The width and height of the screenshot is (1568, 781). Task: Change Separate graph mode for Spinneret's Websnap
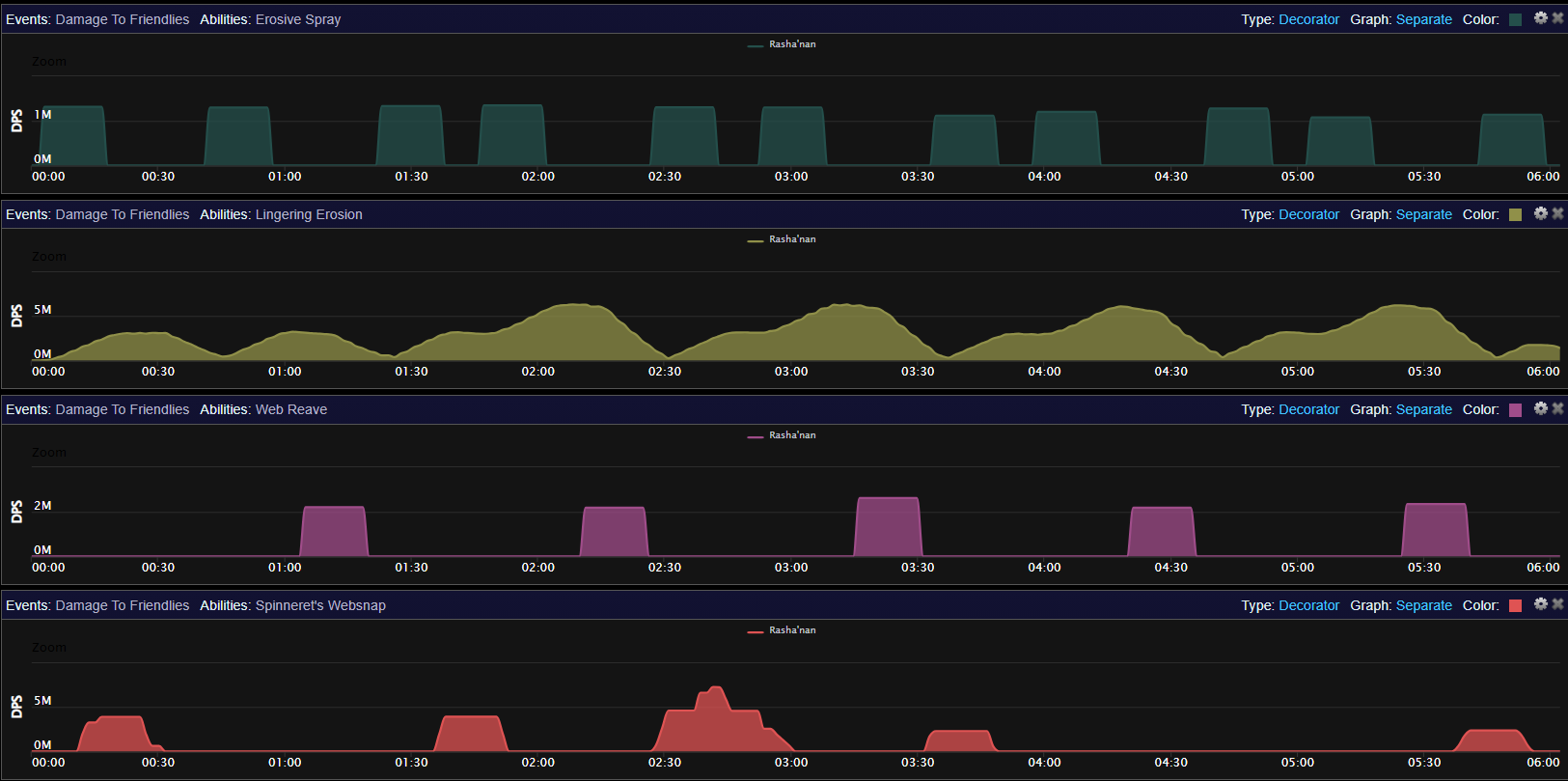[1424, 605]
